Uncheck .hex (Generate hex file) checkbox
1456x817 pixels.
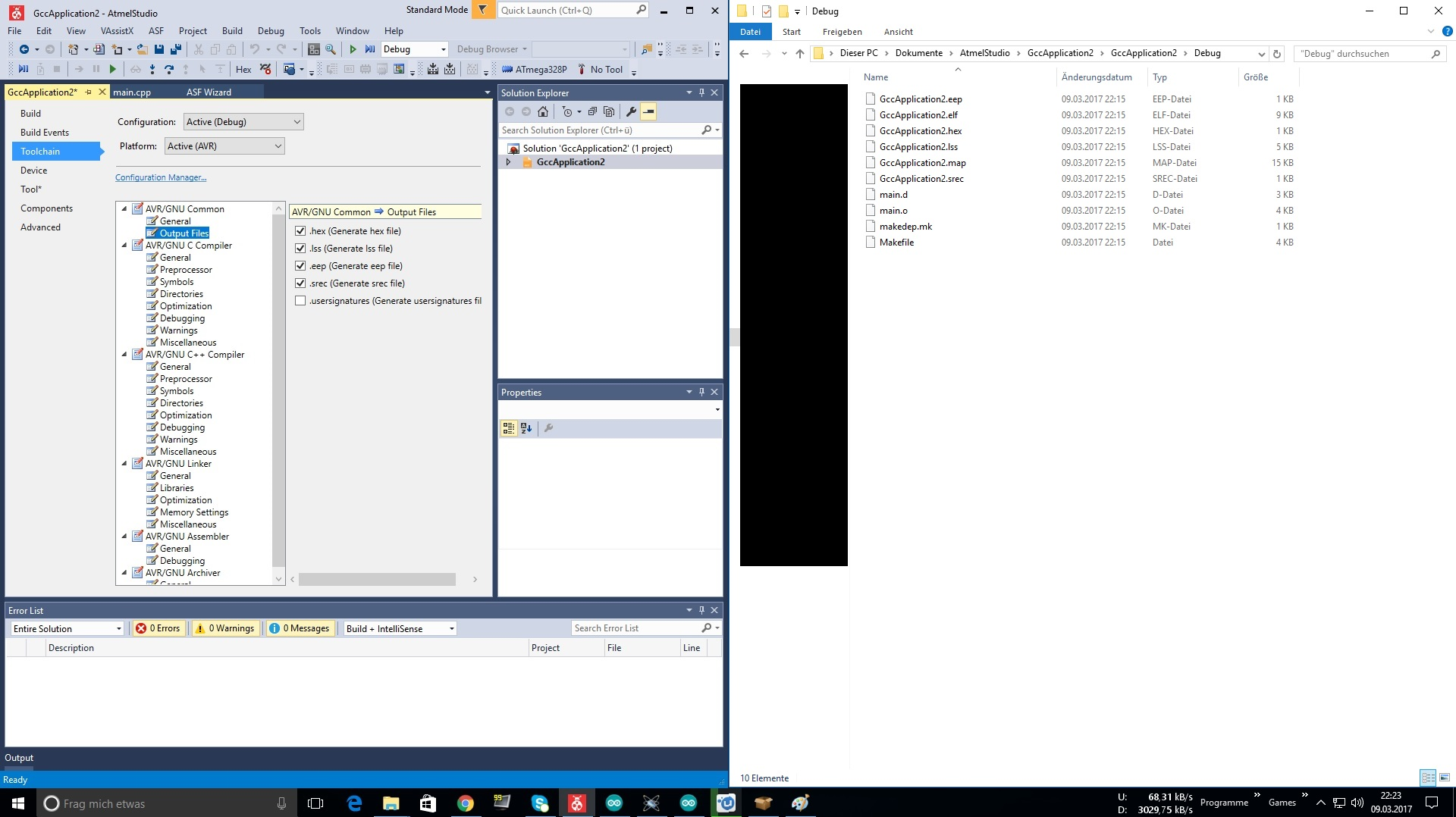[300, 231]
